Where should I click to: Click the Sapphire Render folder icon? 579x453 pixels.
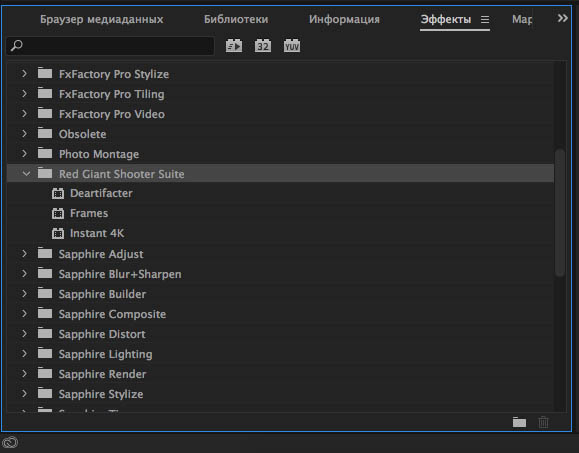click(45, 373)
